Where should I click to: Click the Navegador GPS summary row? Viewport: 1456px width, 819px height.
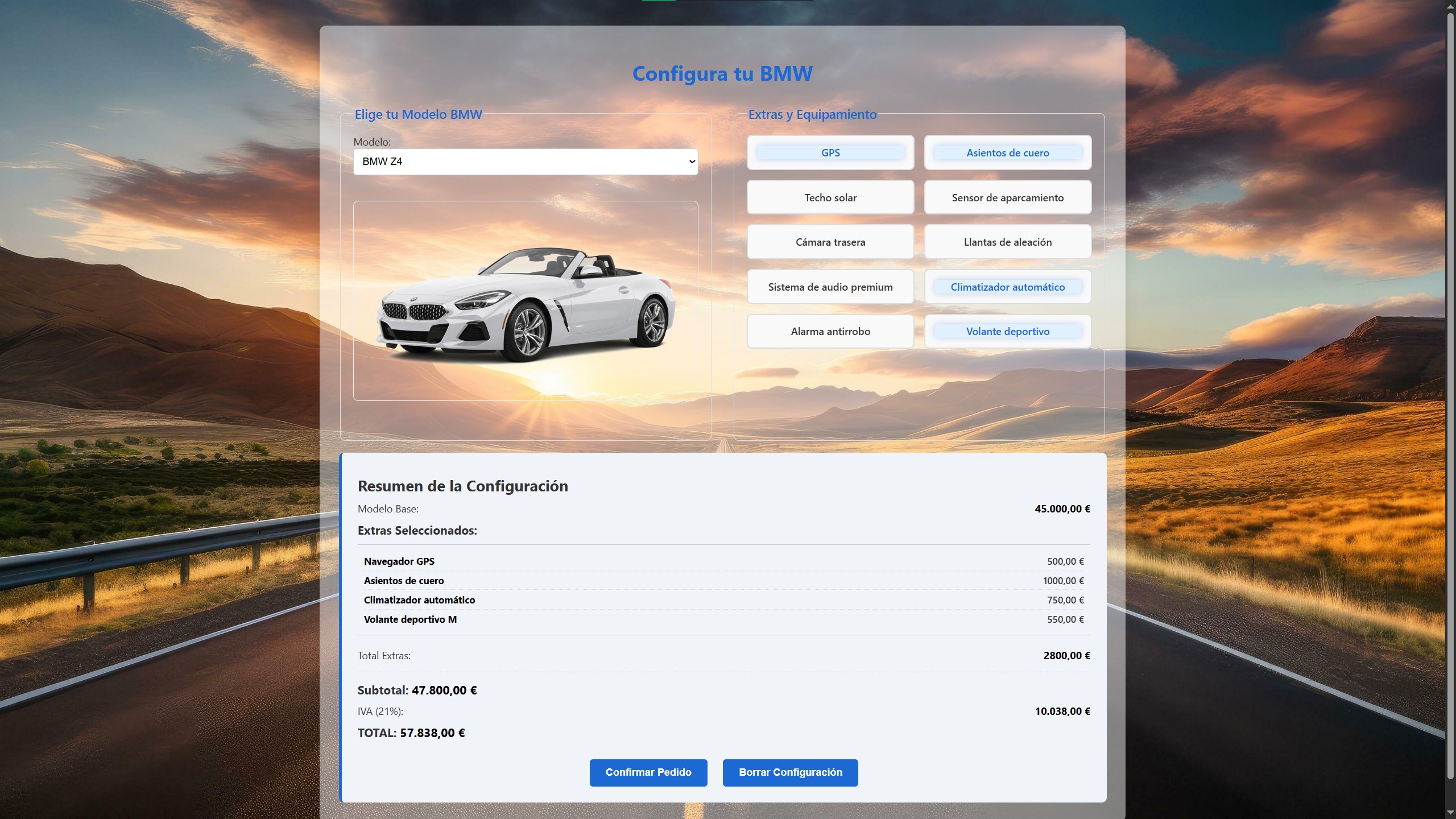point(724,561)
